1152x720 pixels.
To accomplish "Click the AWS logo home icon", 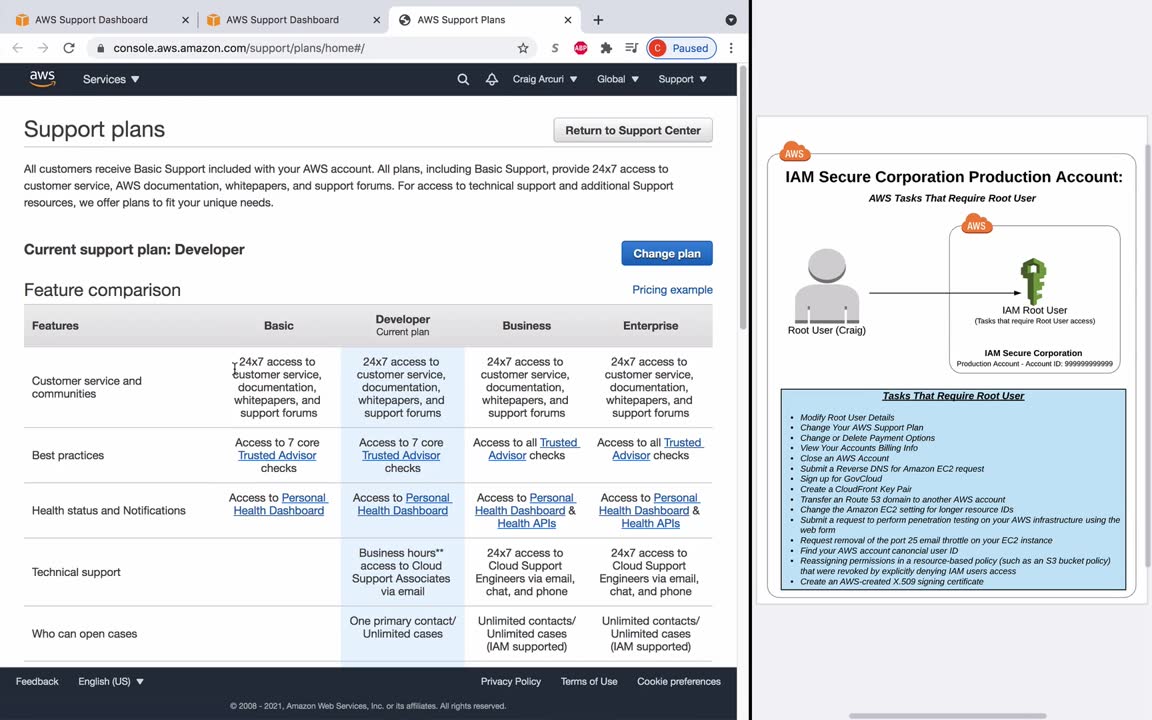I will 43,79.
